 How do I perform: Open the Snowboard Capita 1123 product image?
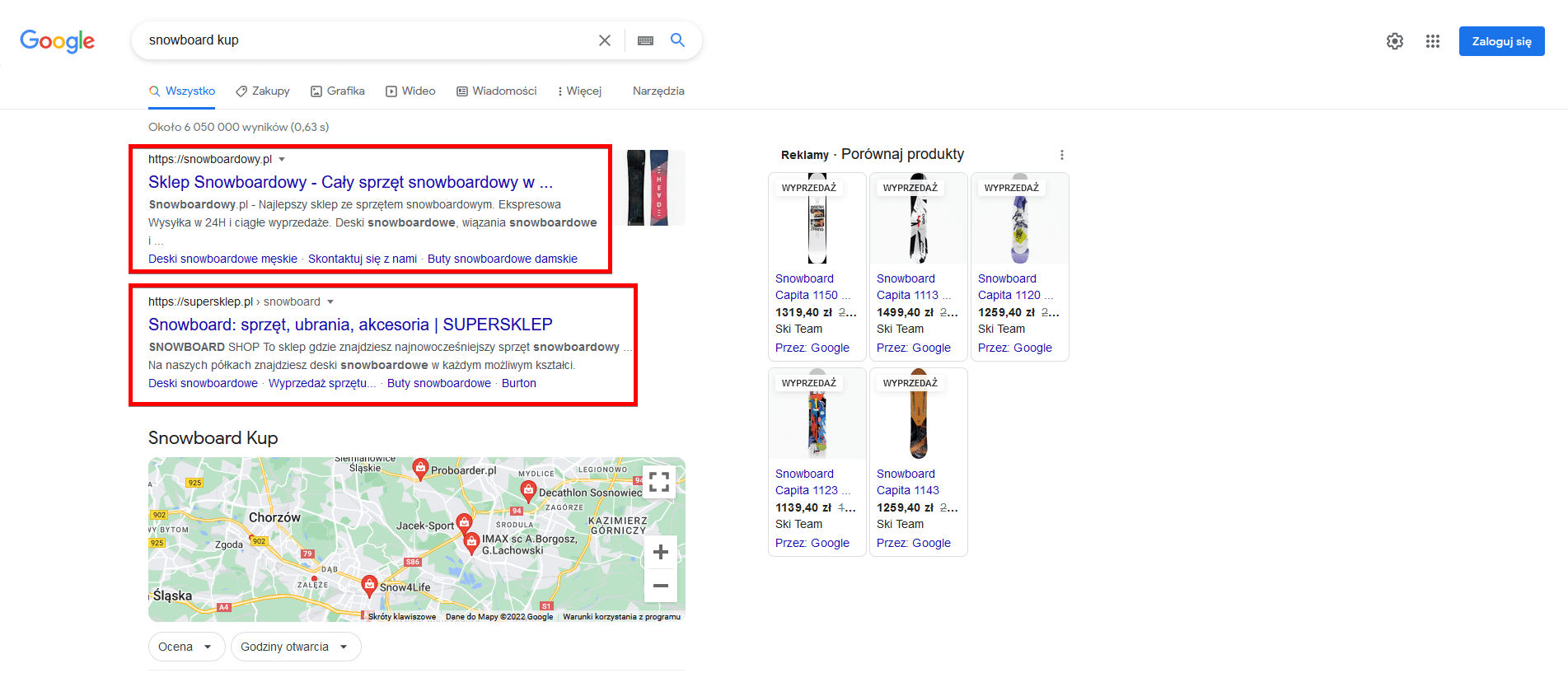point(817,414)
